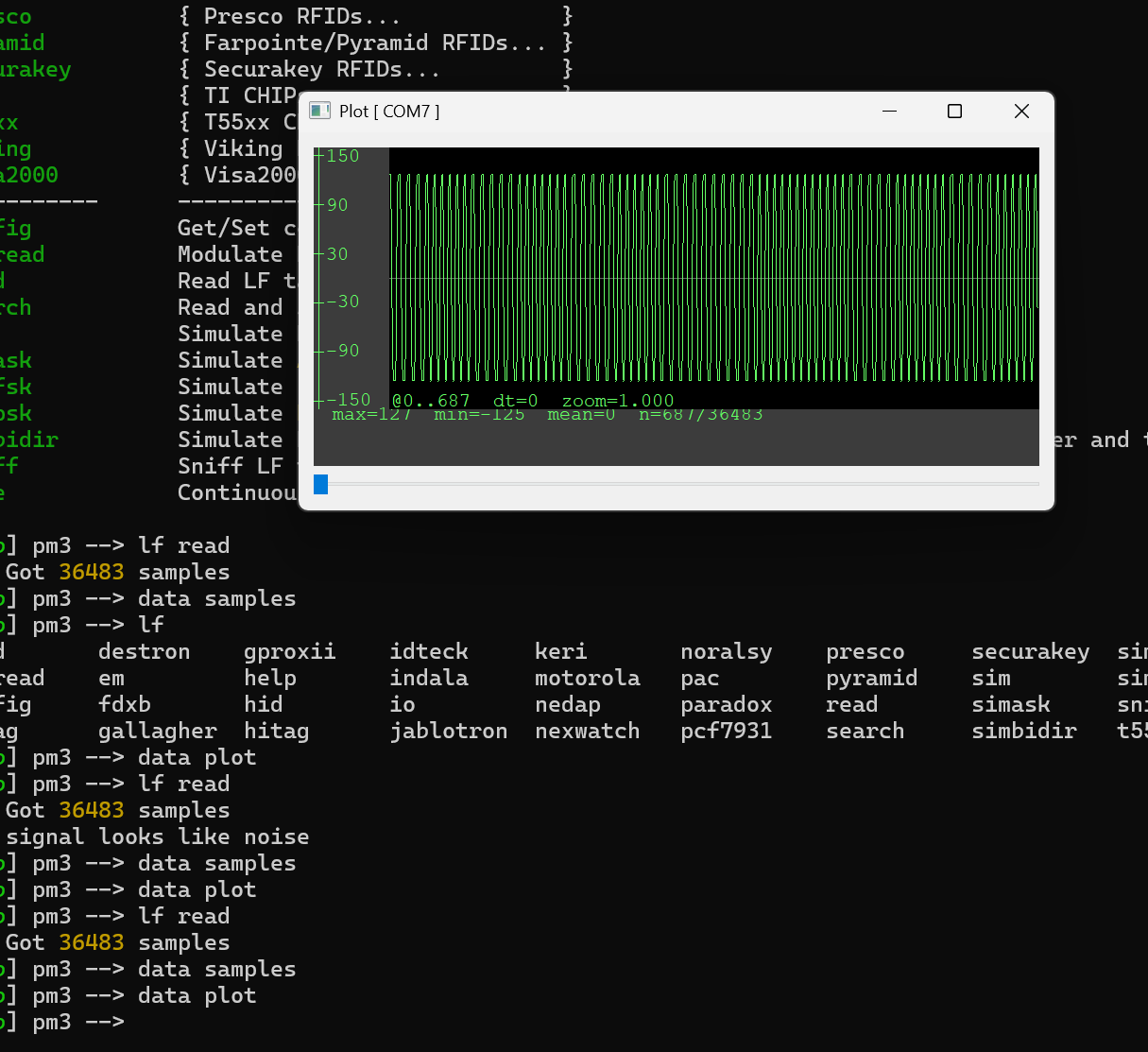The width and height of the screenshot is (1148, 1052).
Task: Click the Plot [ COM7 ] title text
Action: pyautogui.click(x=389, y=112)
